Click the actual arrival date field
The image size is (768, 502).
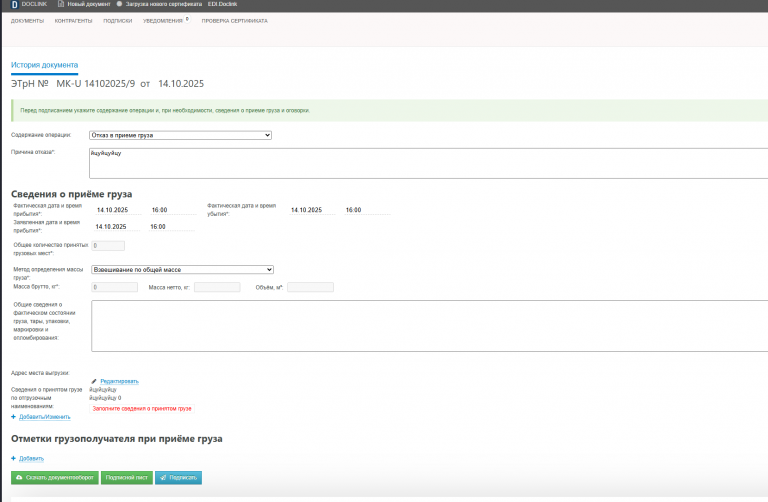tap(119, 210)
